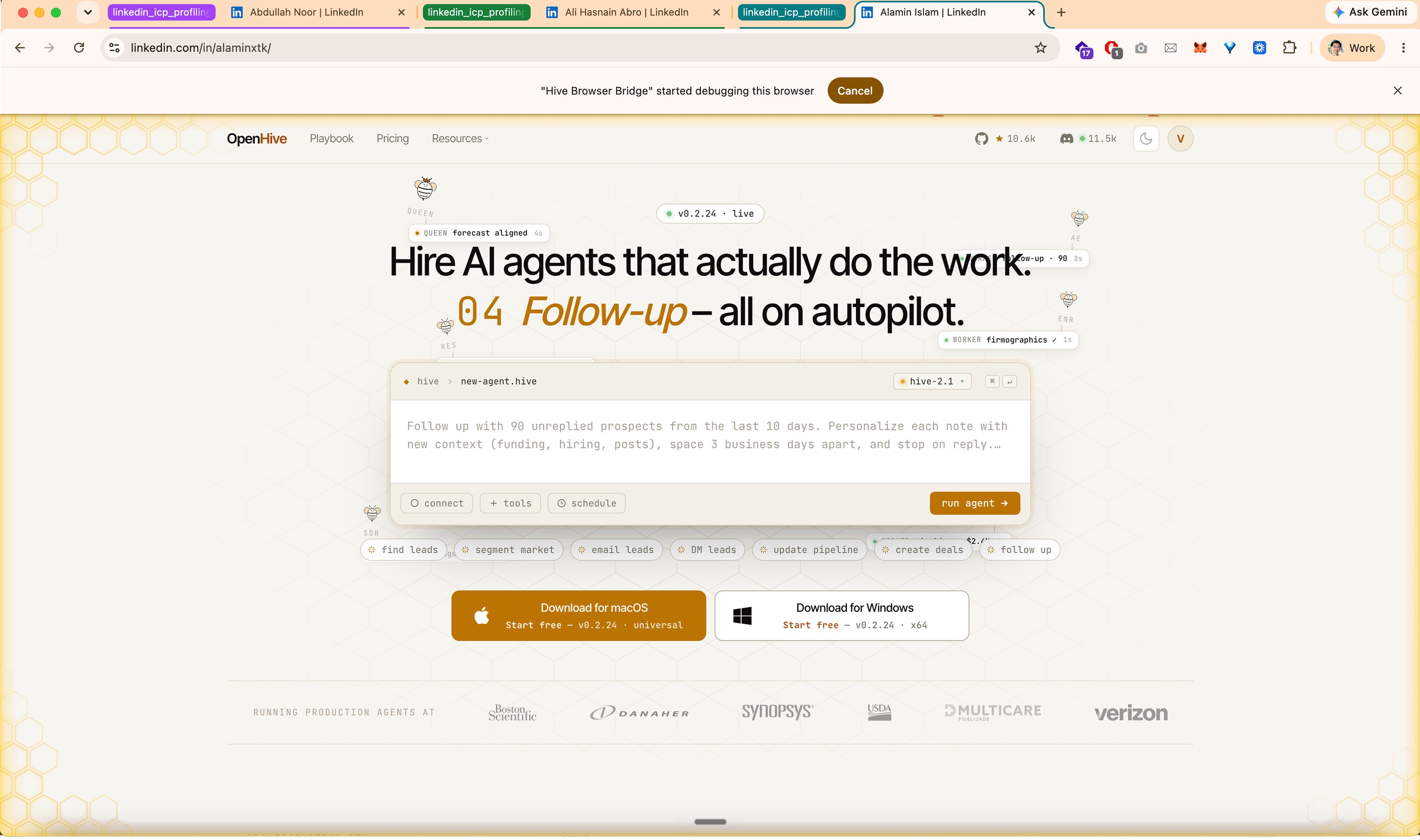Screen dimensions: 1420x840
Task: Click the connect button
Action: 436,503
